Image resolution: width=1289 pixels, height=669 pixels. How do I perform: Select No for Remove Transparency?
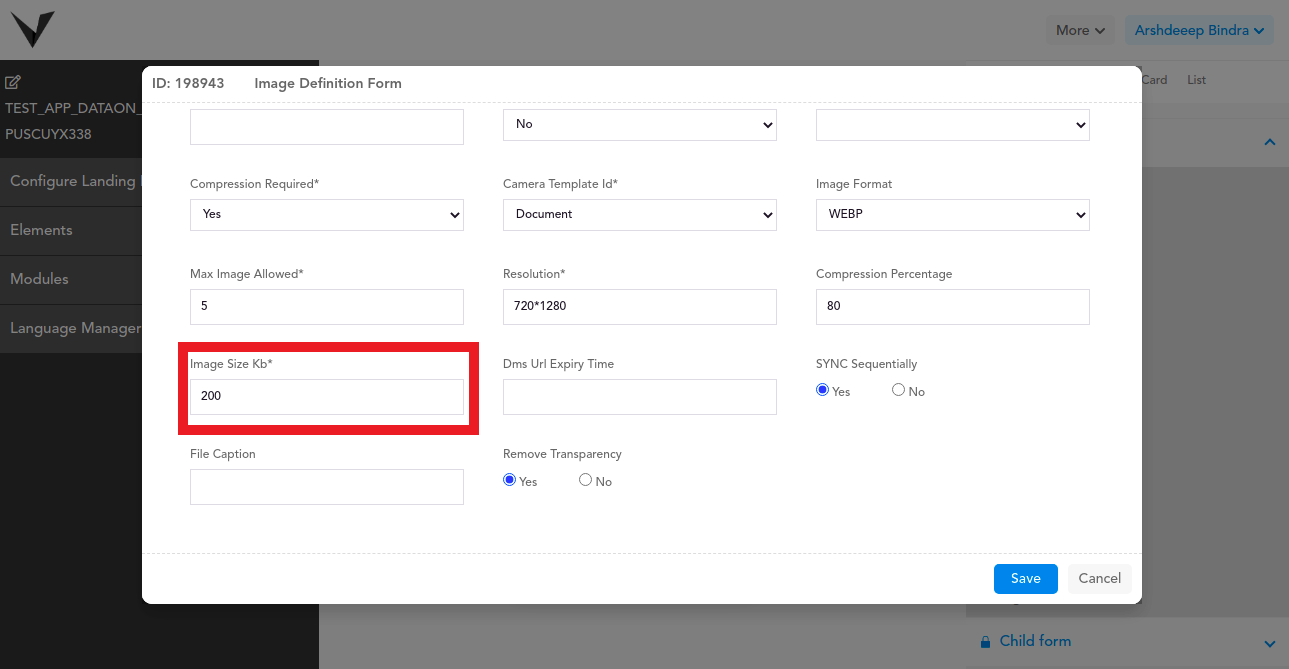pos(585,480)
